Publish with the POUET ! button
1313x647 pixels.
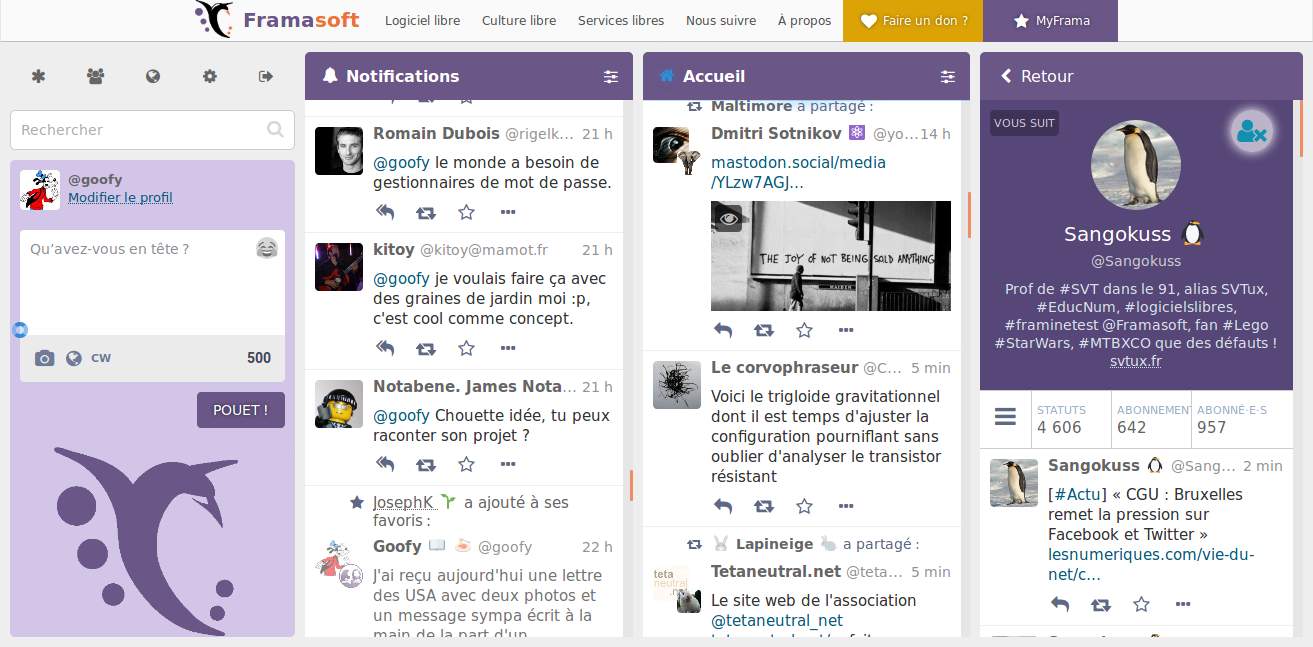241,410
